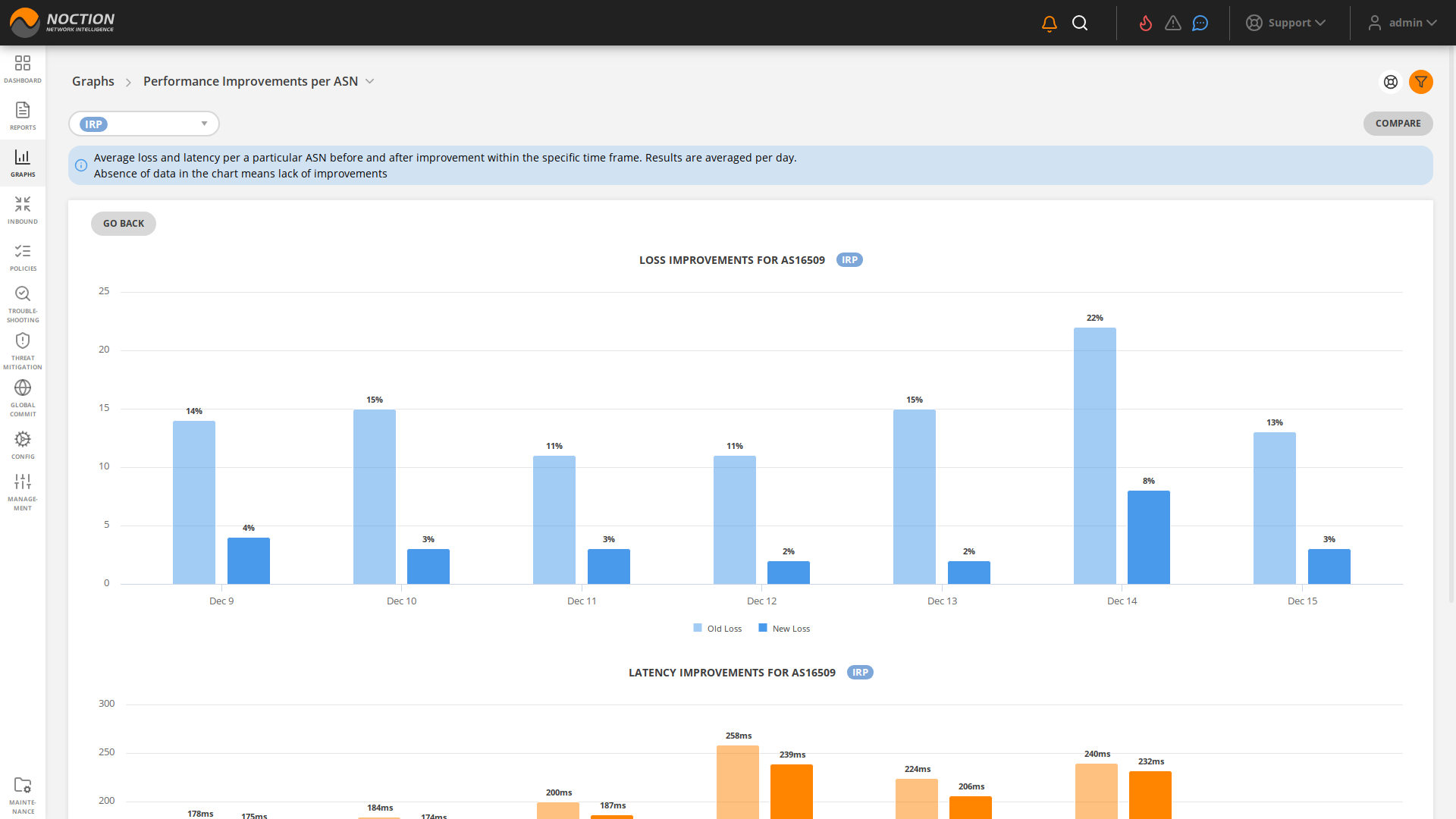Select the Reports icon in the sidebar

(23, 114)
